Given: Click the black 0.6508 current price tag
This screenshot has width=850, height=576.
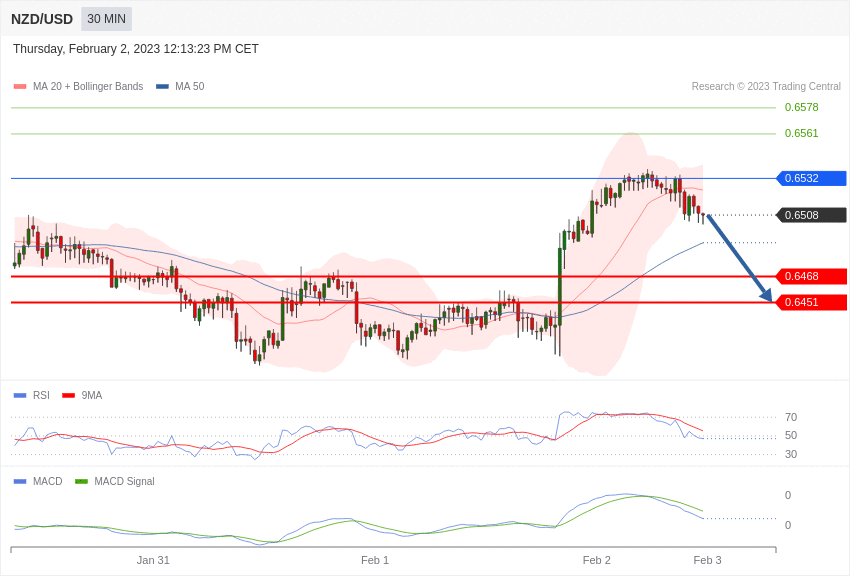Looking at the screenshot, I should tap(812, 215).
